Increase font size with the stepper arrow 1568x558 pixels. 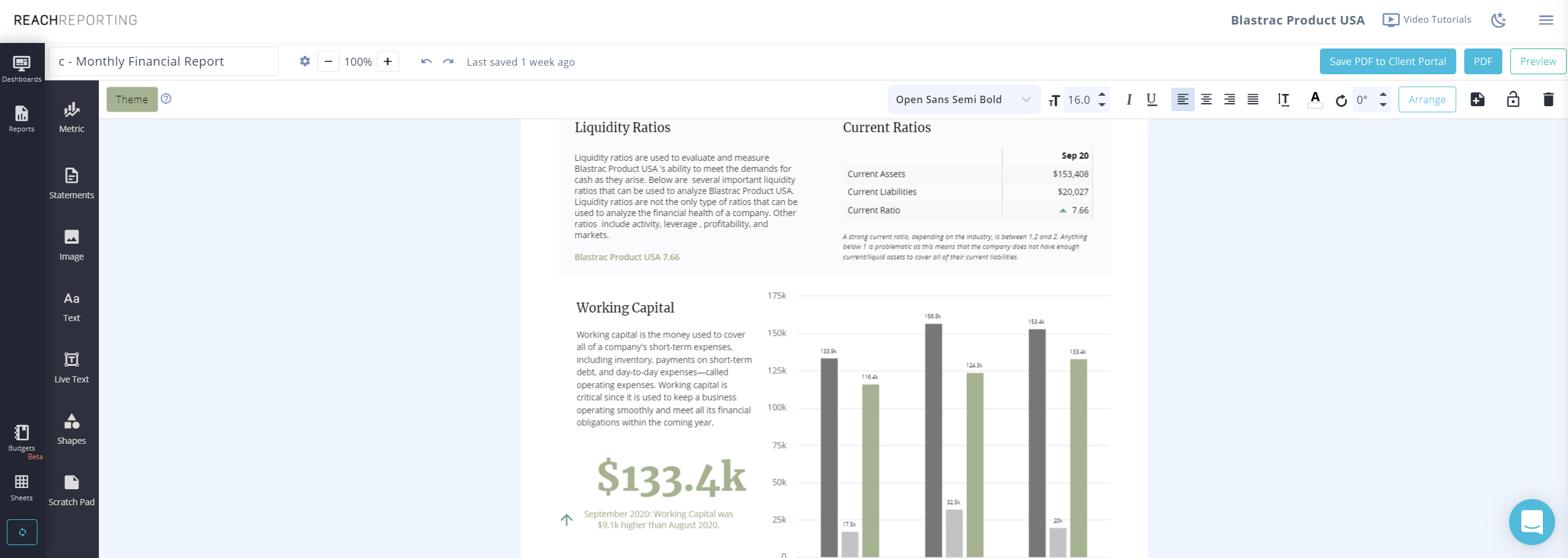pyautogui.click(x=1102, y=95)
